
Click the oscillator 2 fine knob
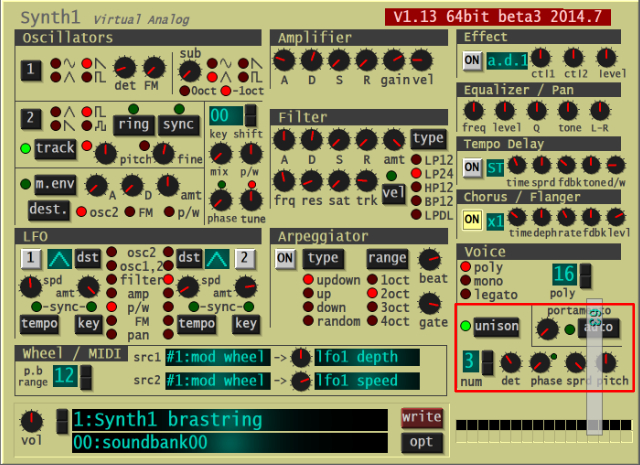pyautogui.click(x=163, y=154)
